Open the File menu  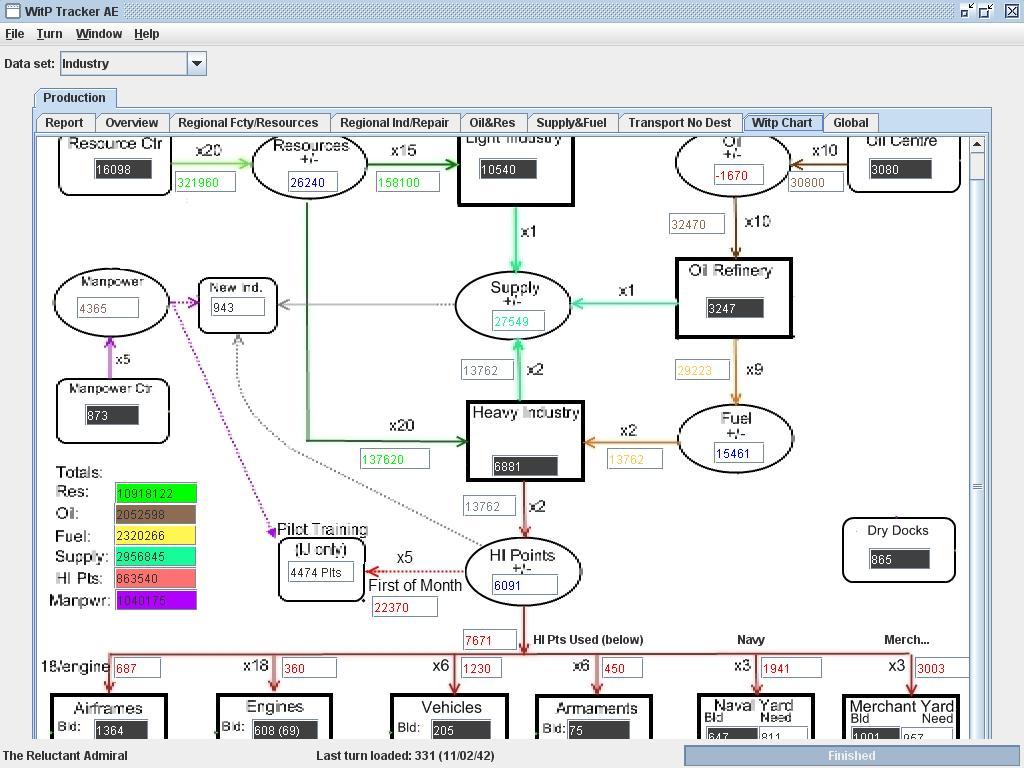point(14,34)
